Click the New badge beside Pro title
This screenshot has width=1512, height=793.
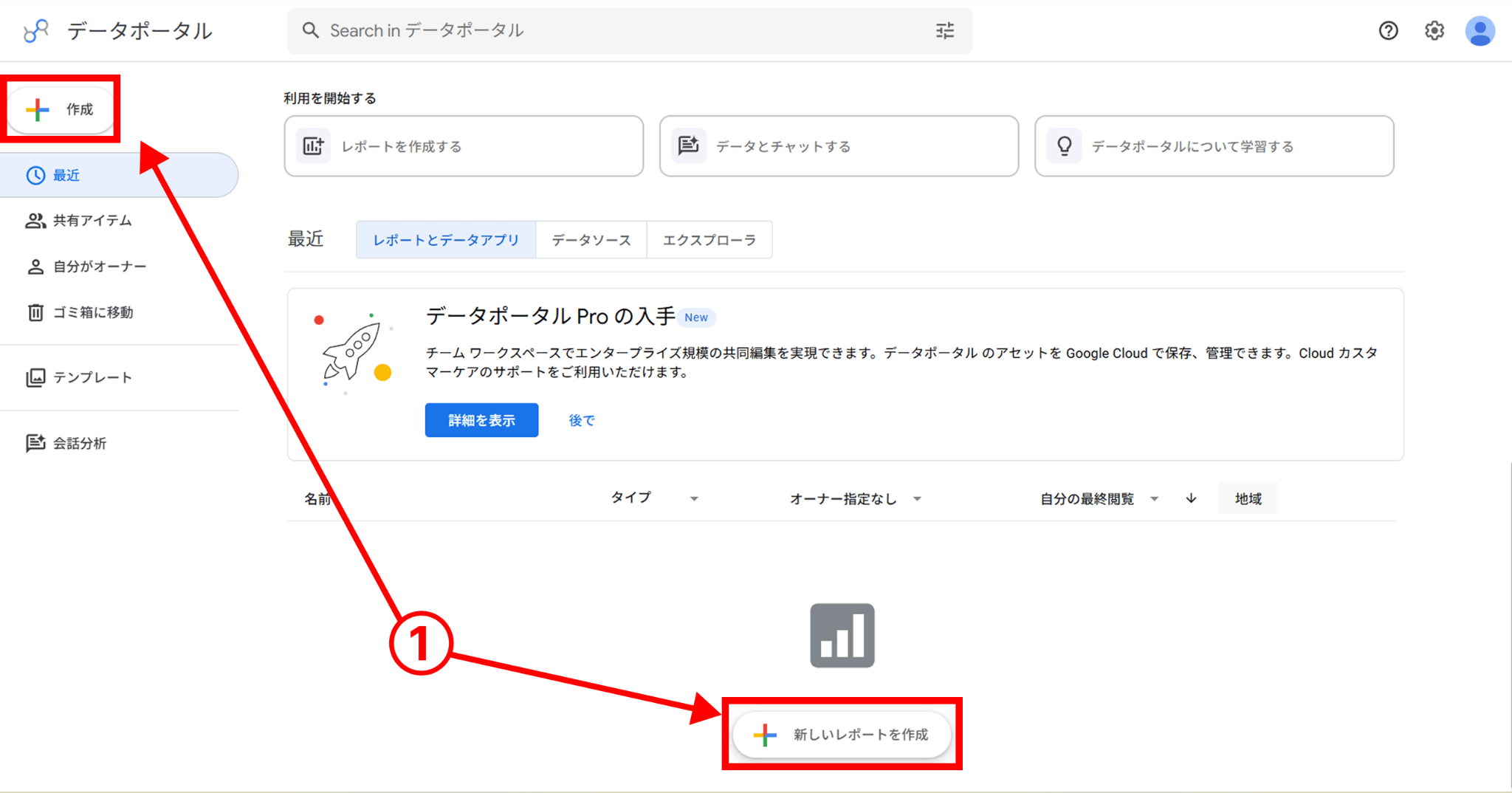696,317
